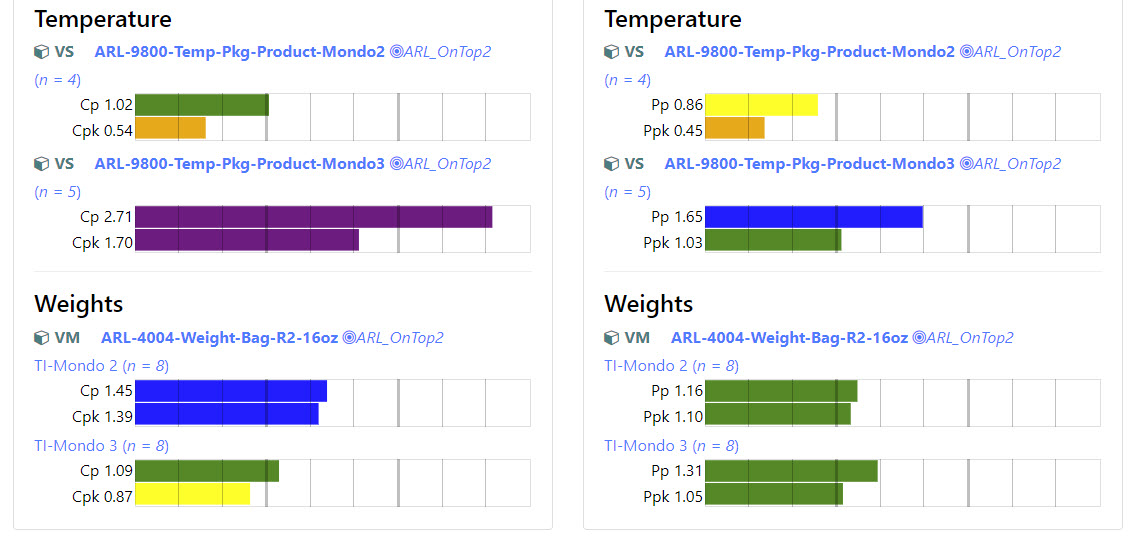
Task: Click the orange Ppk 0.45 bar
Action: tap(734, 128)
